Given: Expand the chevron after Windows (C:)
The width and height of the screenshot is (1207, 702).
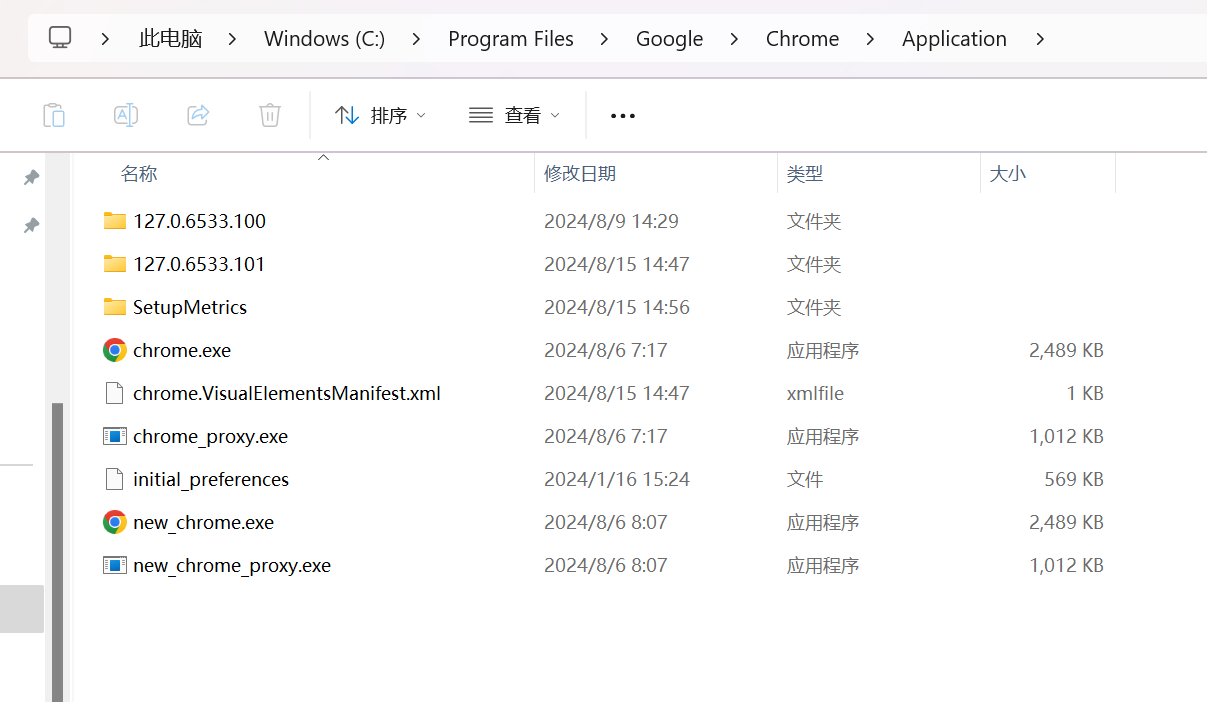Looking at the screenshot, I should click(416, 39).
